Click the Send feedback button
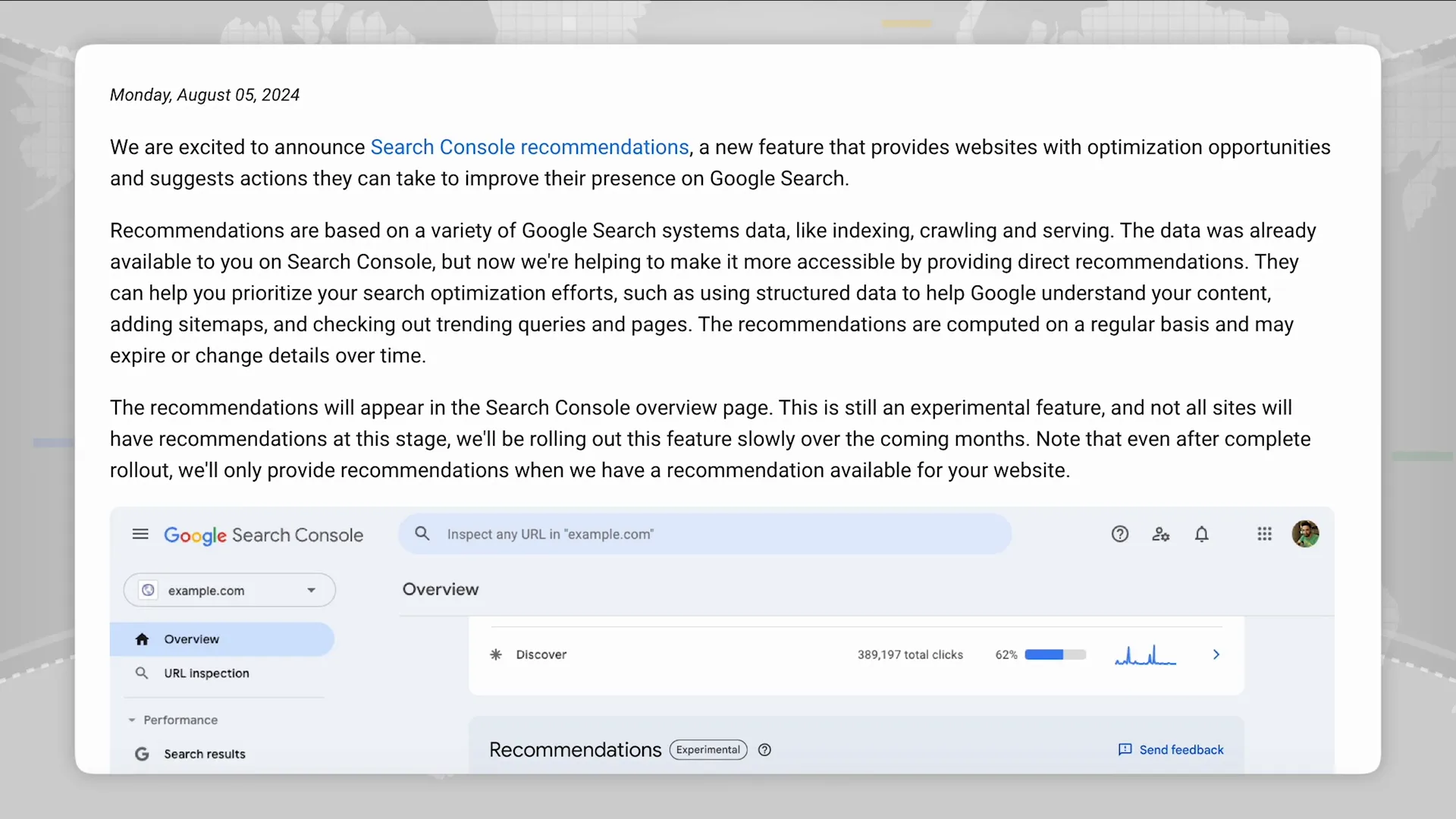This screenshot has height=819, width=1456. tap(1171, 750)
